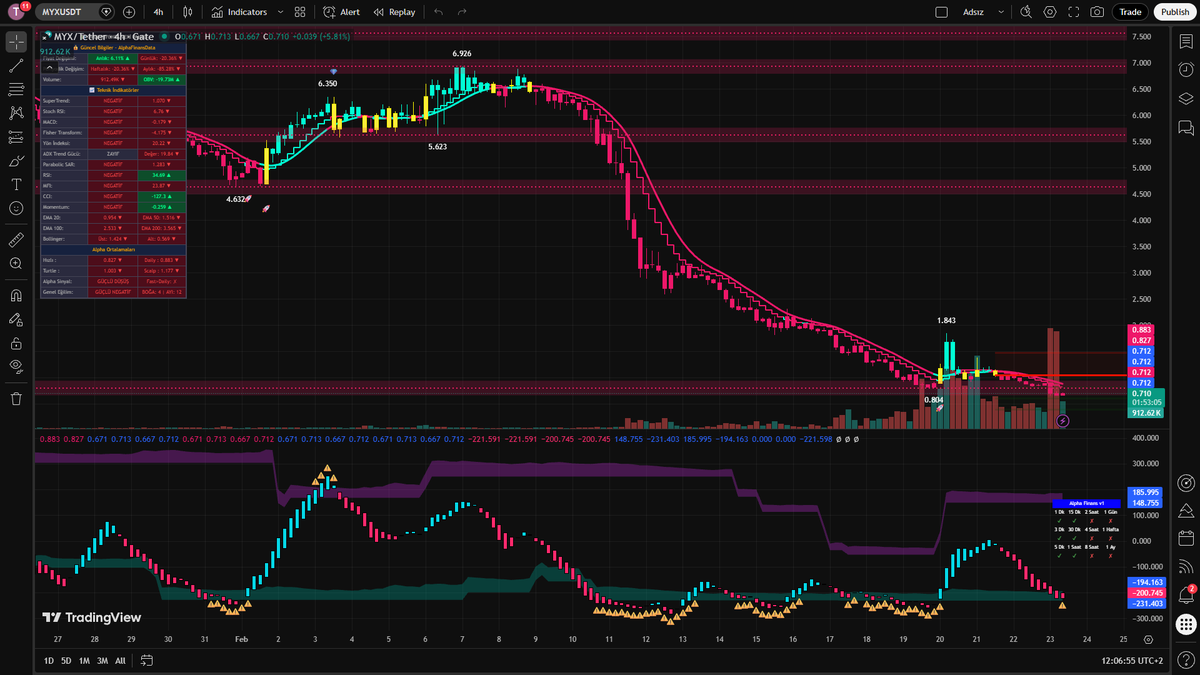
Task: Open indicator templates grid icon
Action: (300, 12)
